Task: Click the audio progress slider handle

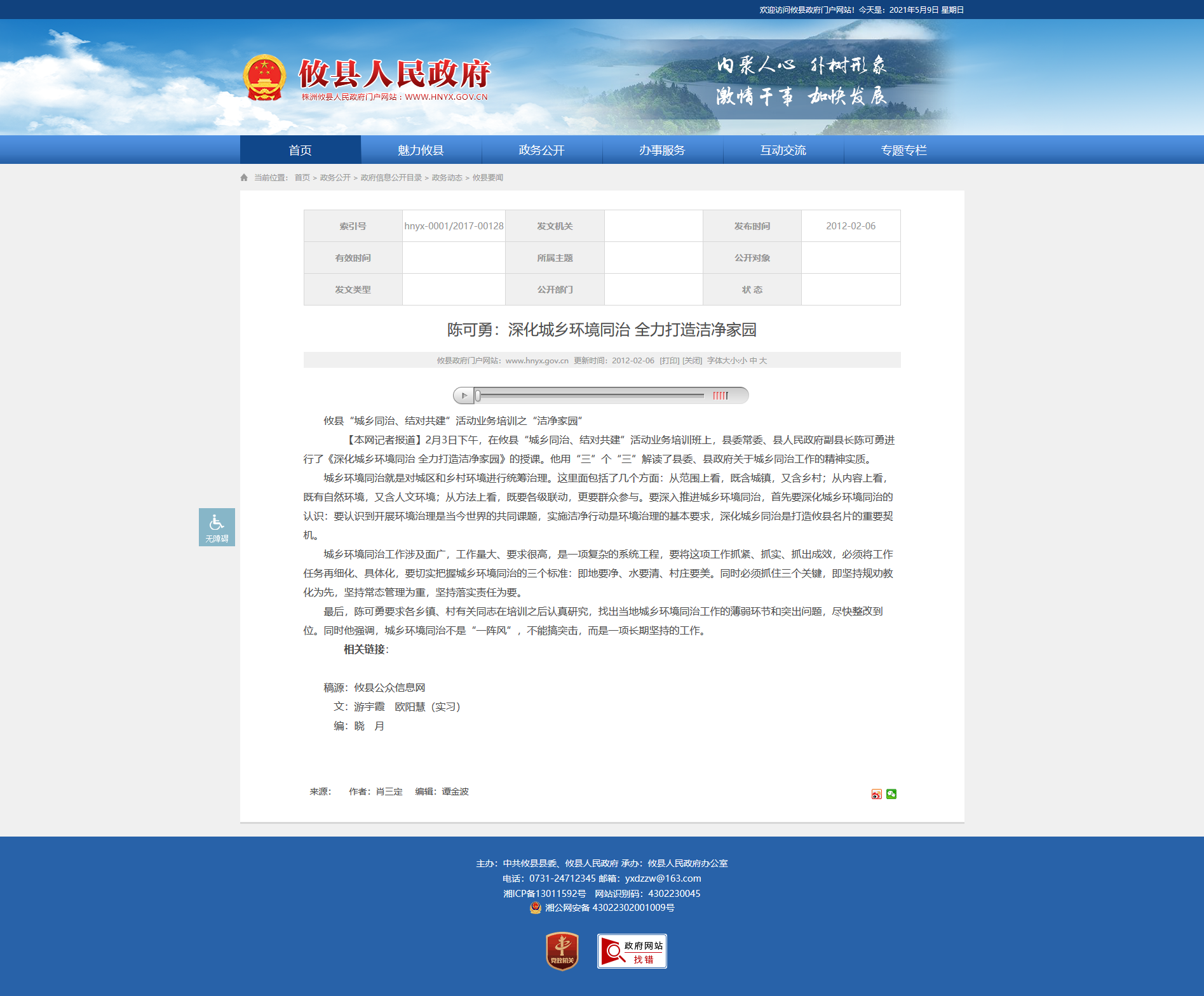Action: coord(478,396)
